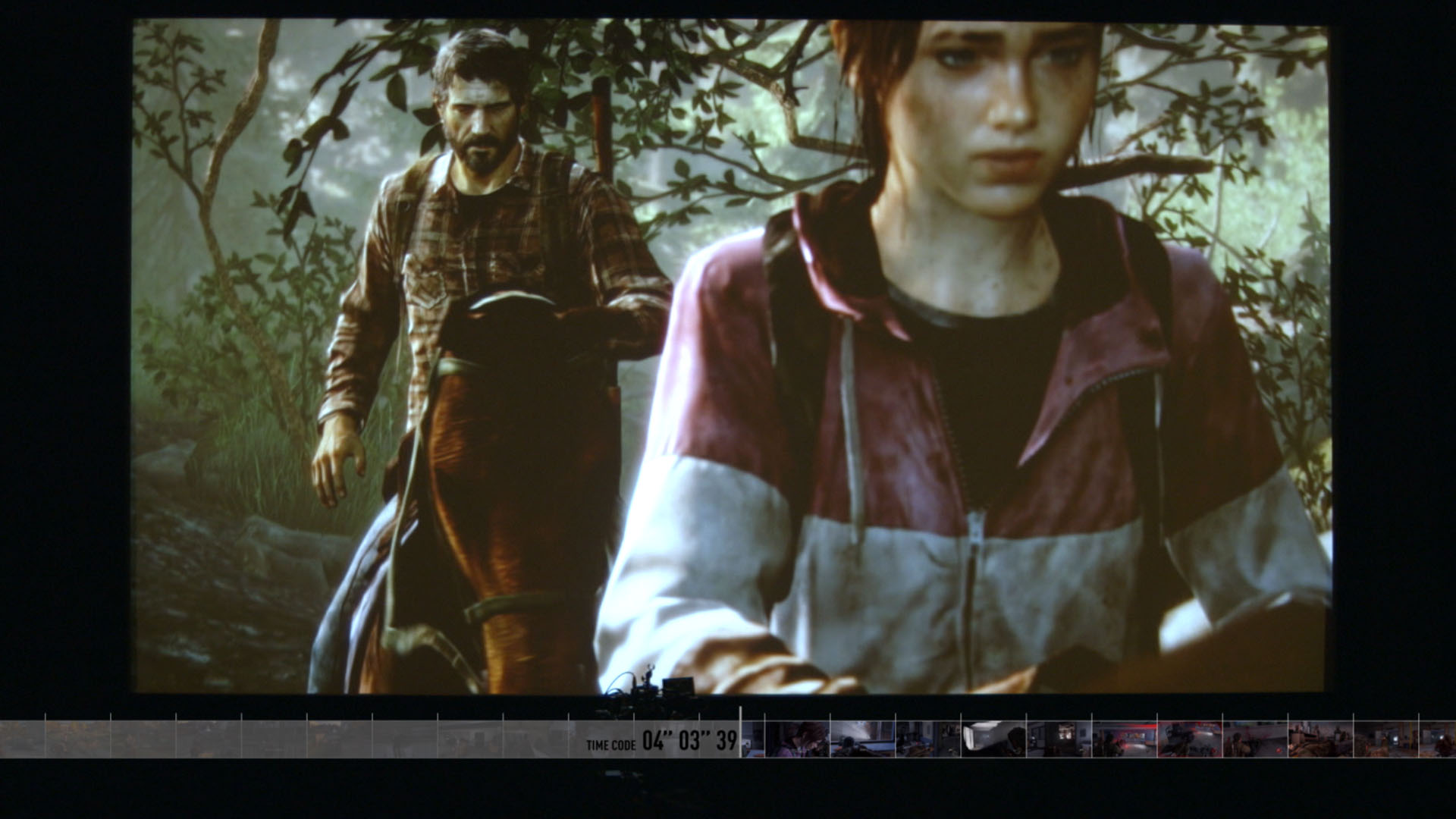
Task: Open the dark room with lit window thumbnail
Action: pos(1059,739)
